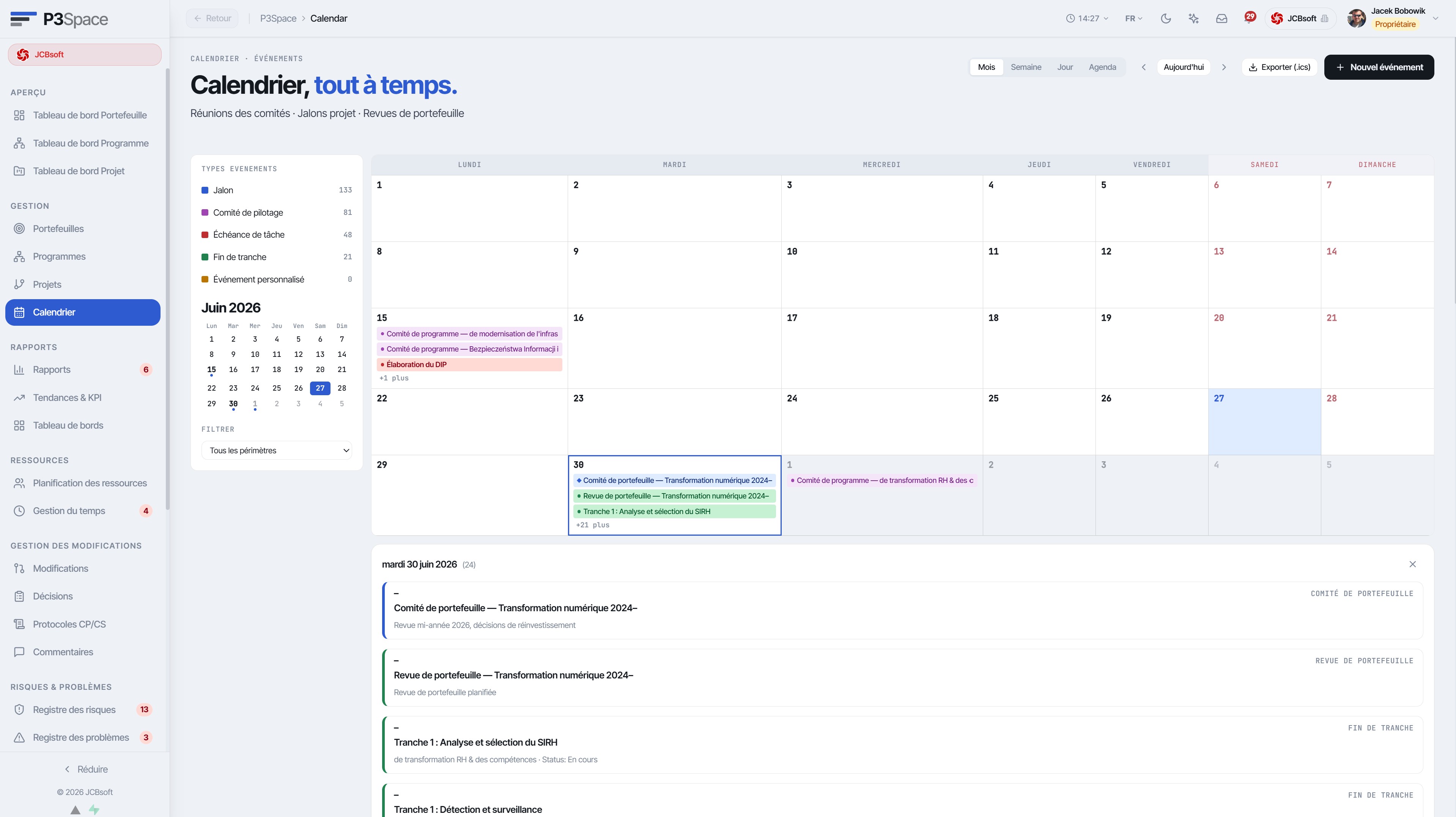Expand user profile menu chevron
The image size is (1456, 817).
click(x=1435, y=18)
